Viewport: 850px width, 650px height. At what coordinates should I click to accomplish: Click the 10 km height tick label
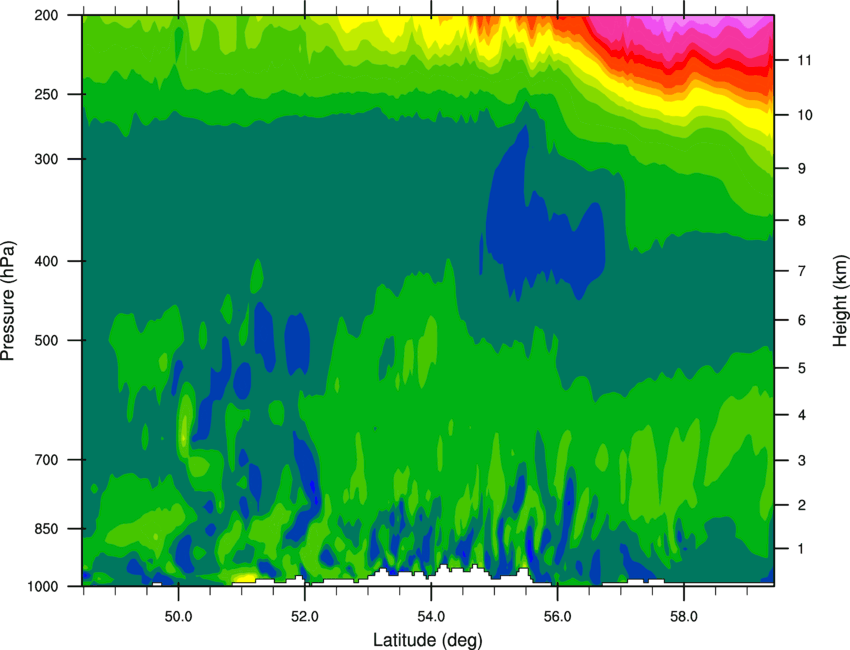tap(805, 115)
